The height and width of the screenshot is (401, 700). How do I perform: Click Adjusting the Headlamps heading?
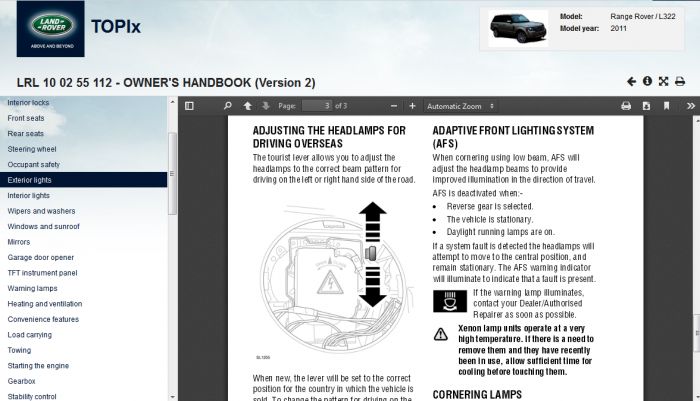329,137
